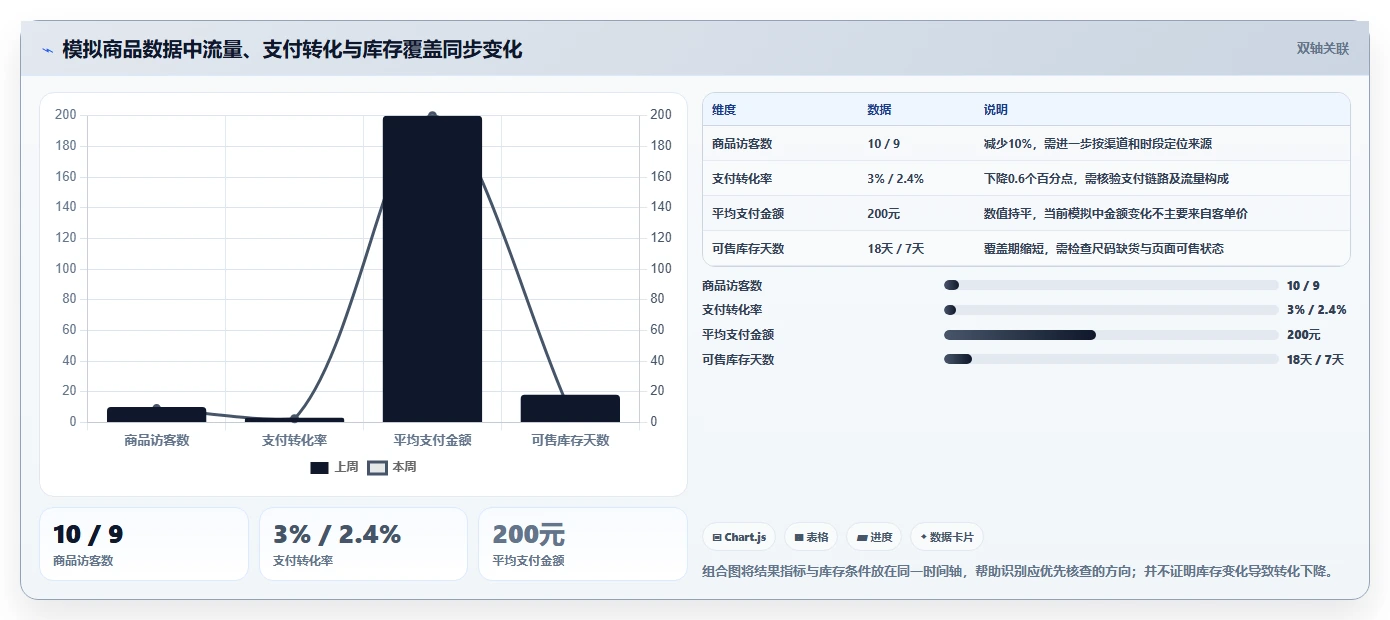The height and width of the screenshot is (620, 1390).
Task: Click the dashboard title 模拟商品数据中流量
Action: (292, 50)
